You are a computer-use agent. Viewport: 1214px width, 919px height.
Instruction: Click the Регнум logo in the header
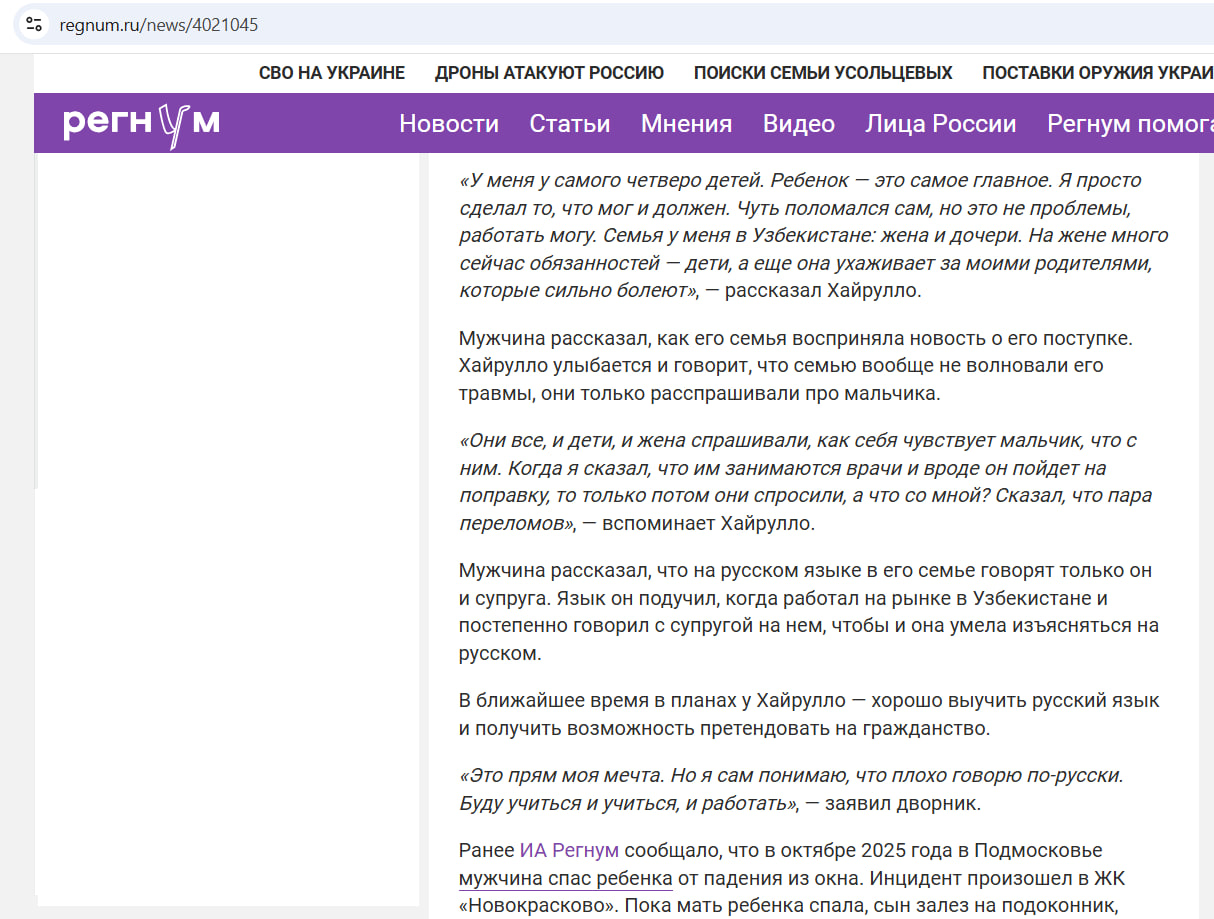pyautogui.click(x=141, y=124)
